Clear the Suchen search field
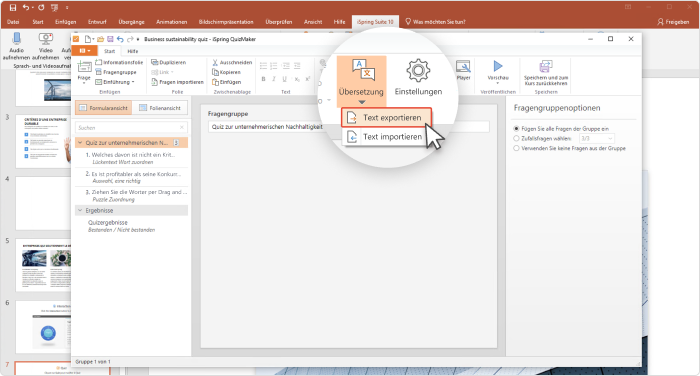Image resolution: width=700 pixels, height=376 pixels. coord(182,128)
